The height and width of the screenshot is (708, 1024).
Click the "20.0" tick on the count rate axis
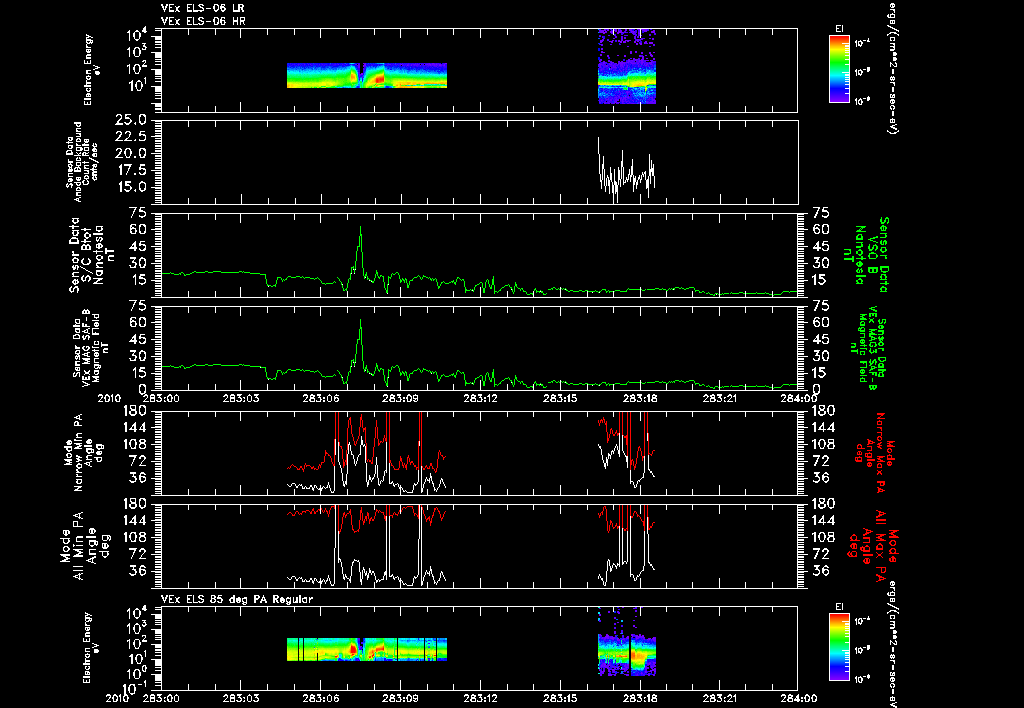pyautogui.click(x=130, y=153)
